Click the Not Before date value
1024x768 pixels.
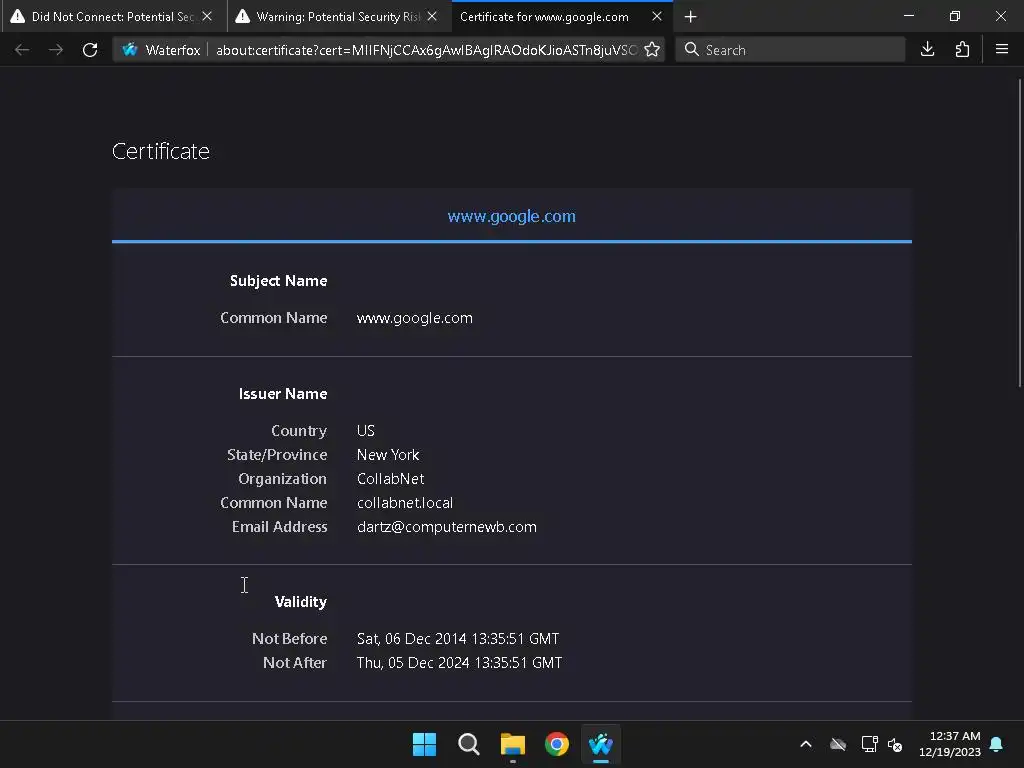click(x=458, y=639)
